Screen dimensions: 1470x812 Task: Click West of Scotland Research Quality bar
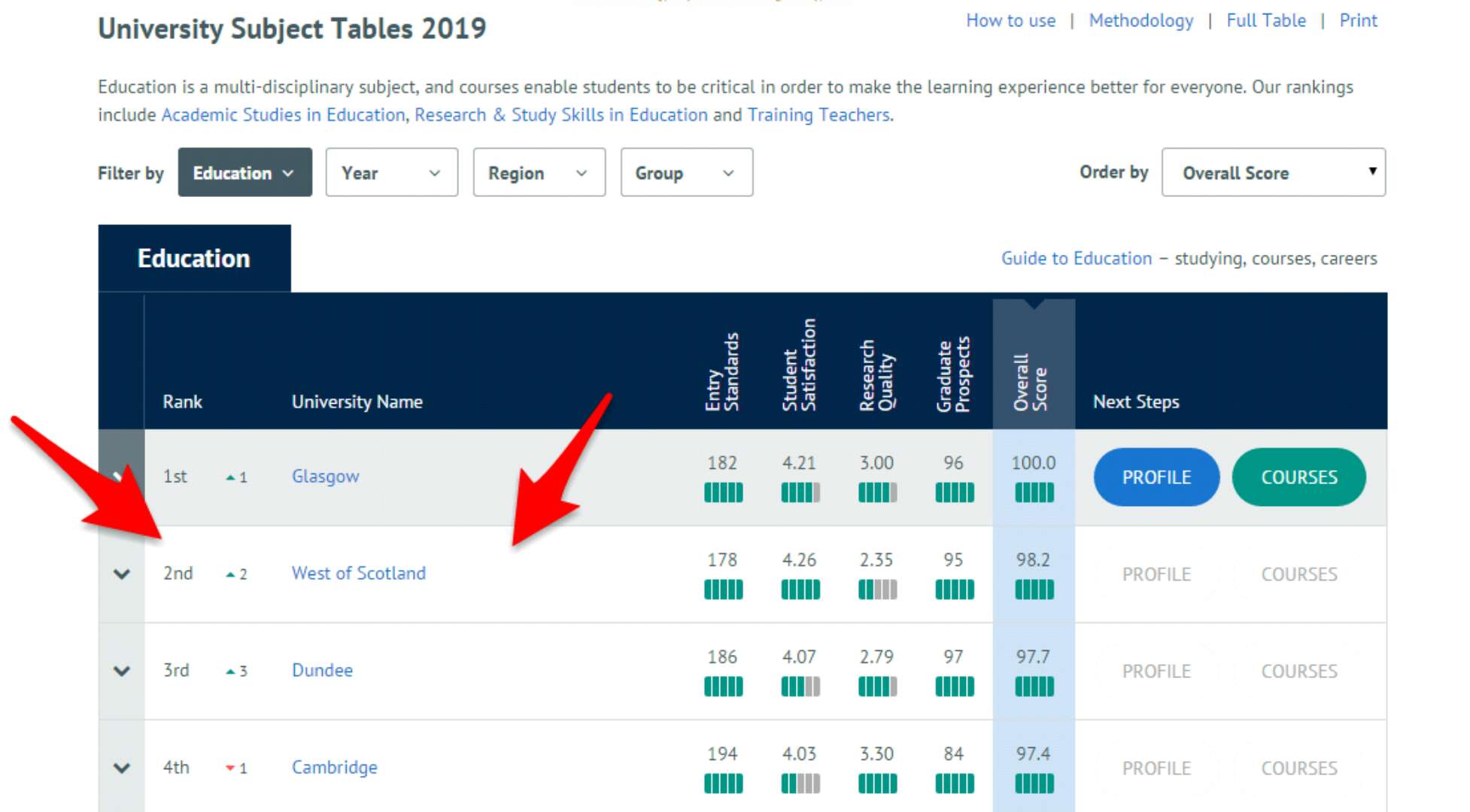click(877, 590)
